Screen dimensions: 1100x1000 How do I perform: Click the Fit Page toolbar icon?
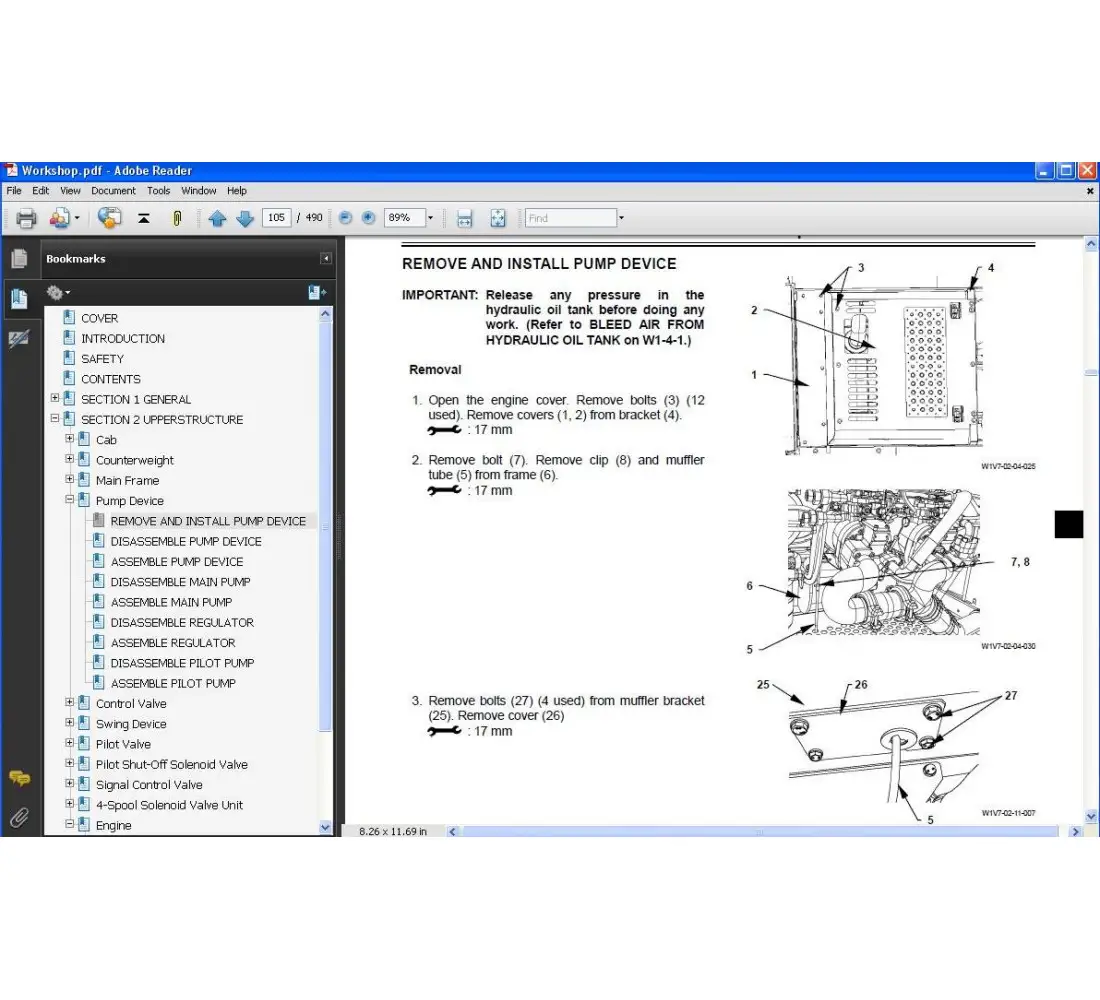pos(497,218)
